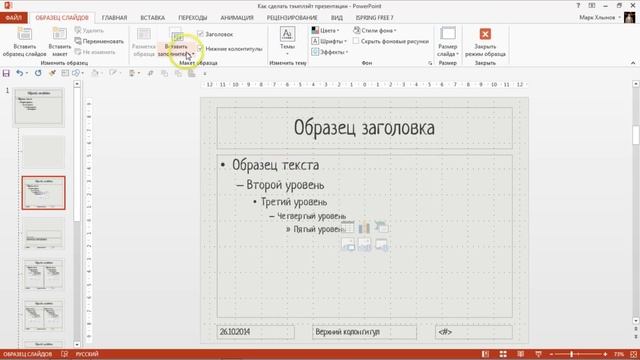The image size is (640, 360).
Task: Open the Марк Хлынов account menu
Action: click(600, 18)
